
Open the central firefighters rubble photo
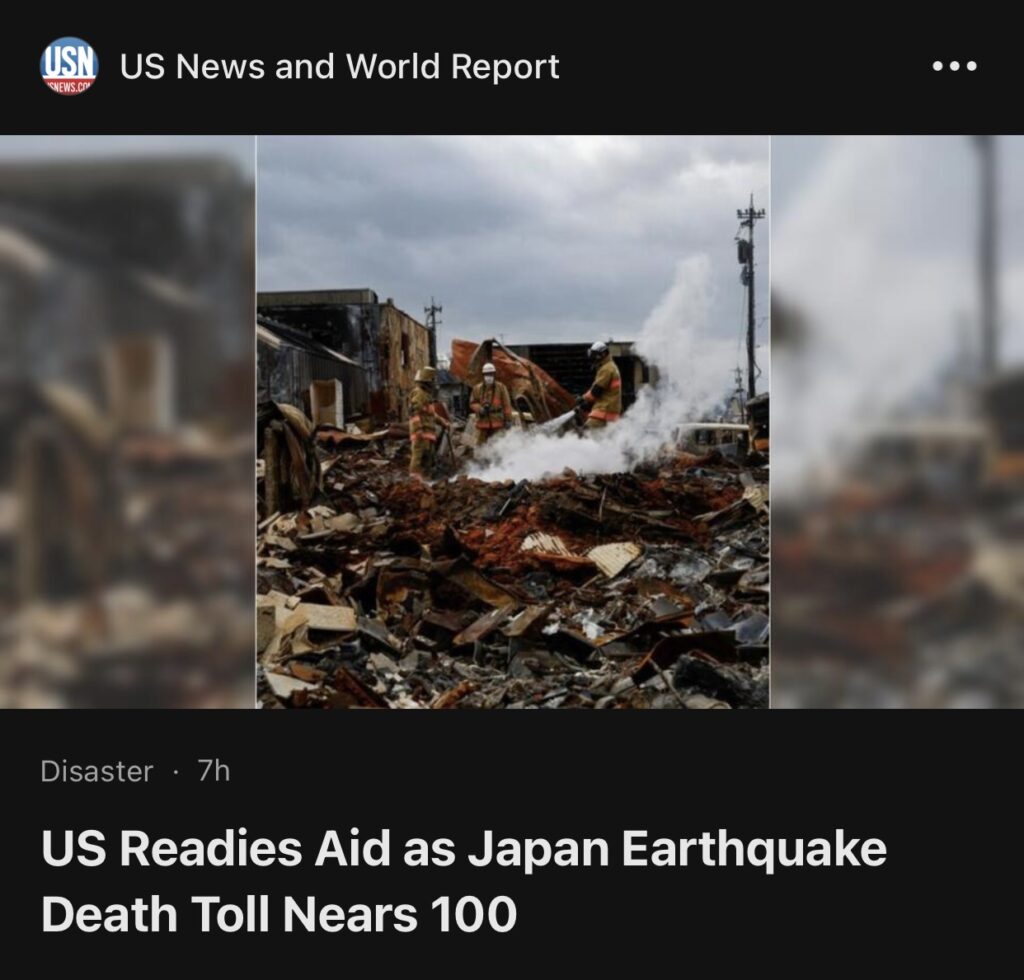(513, 422)
